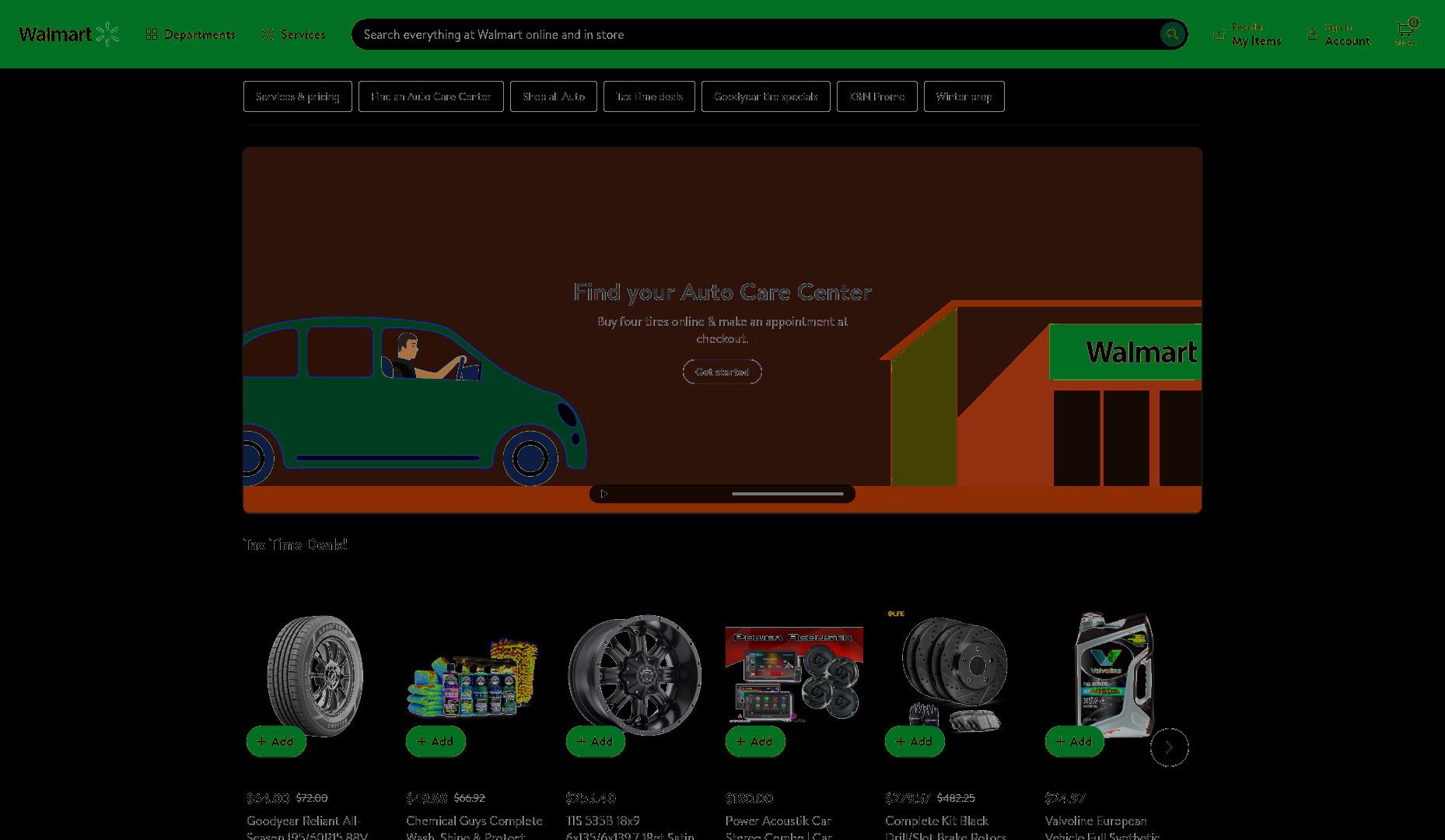
Task: Open Goodyear Reliant All-Season product link
Action: click(307, 828)
